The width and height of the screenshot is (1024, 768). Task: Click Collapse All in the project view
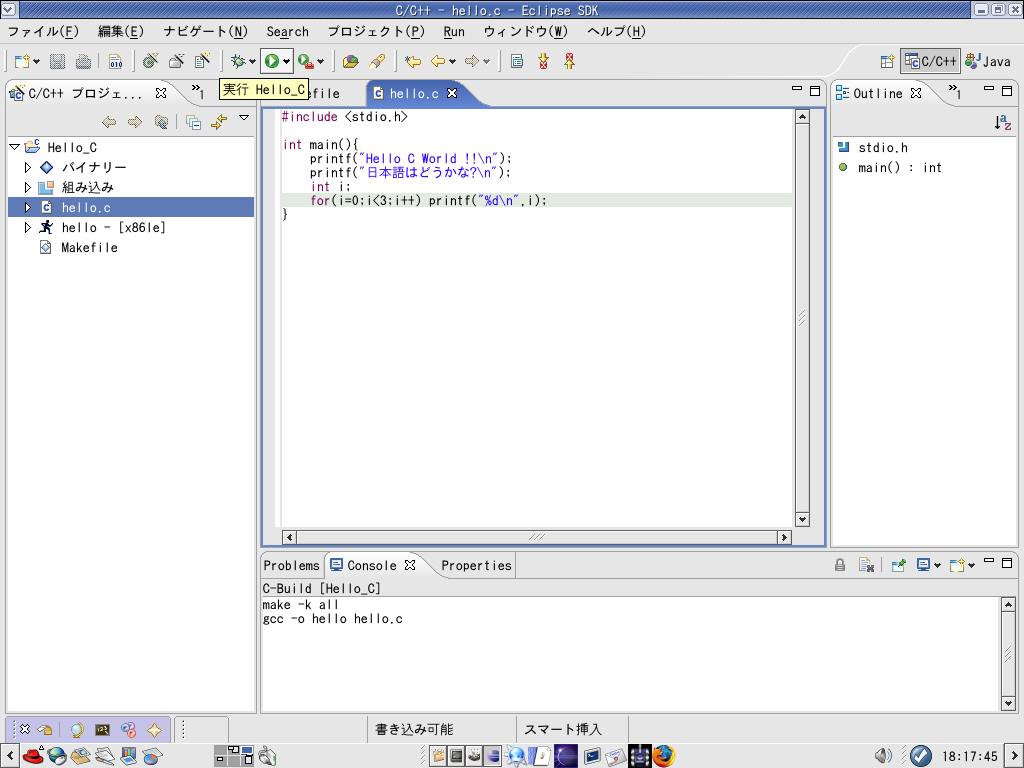[x=193, y=122]
